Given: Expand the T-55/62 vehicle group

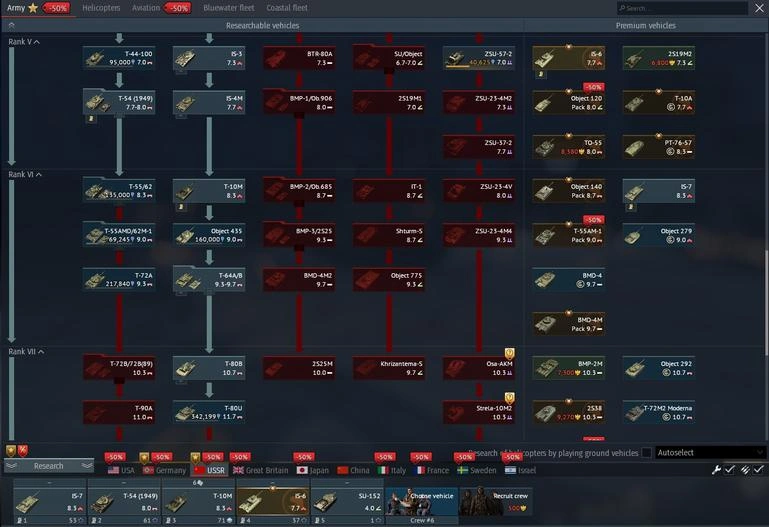Looking at the screenshot, I should coord(119,191).
